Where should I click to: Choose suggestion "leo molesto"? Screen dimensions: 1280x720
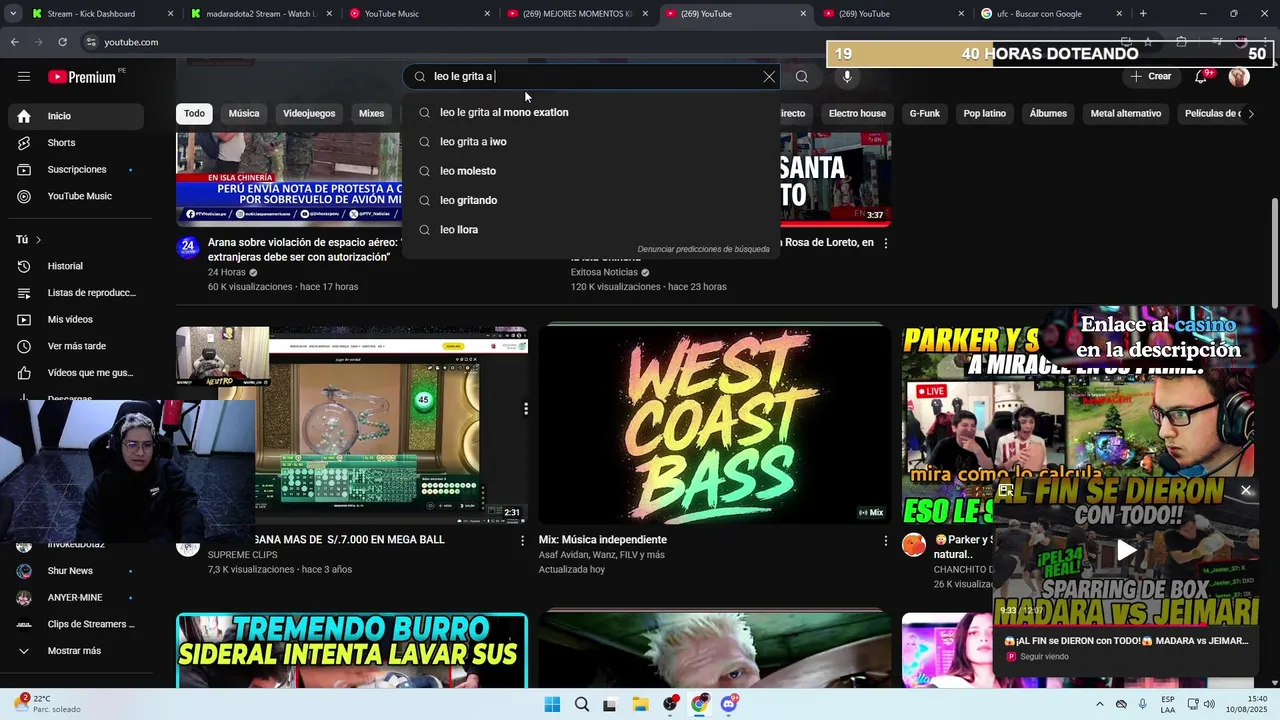[x=590, y=171]
